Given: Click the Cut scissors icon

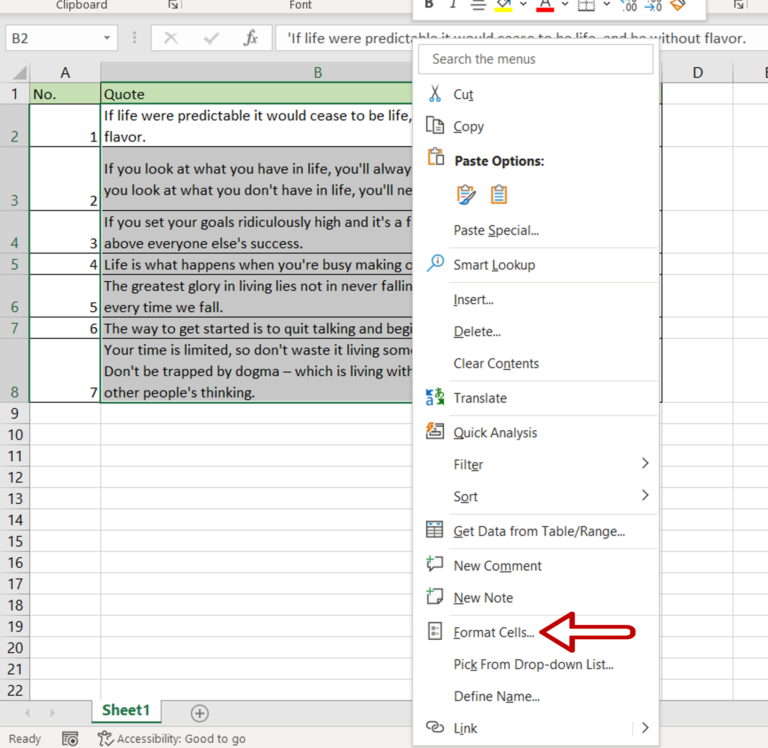Looking at the screenshot, I should pyautogui.click(x=435, y=94).
